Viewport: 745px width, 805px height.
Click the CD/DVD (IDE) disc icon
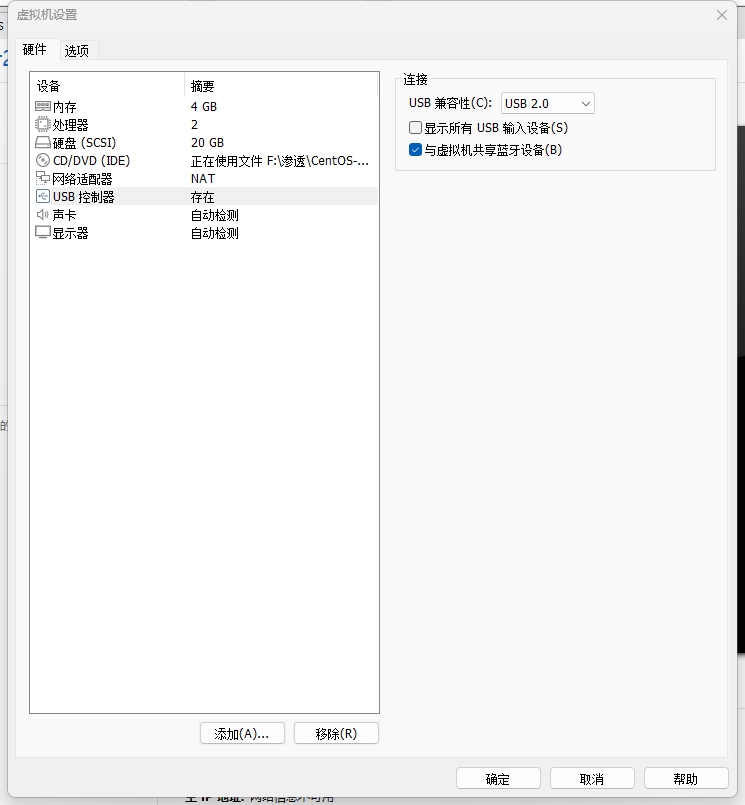(43, 160)
